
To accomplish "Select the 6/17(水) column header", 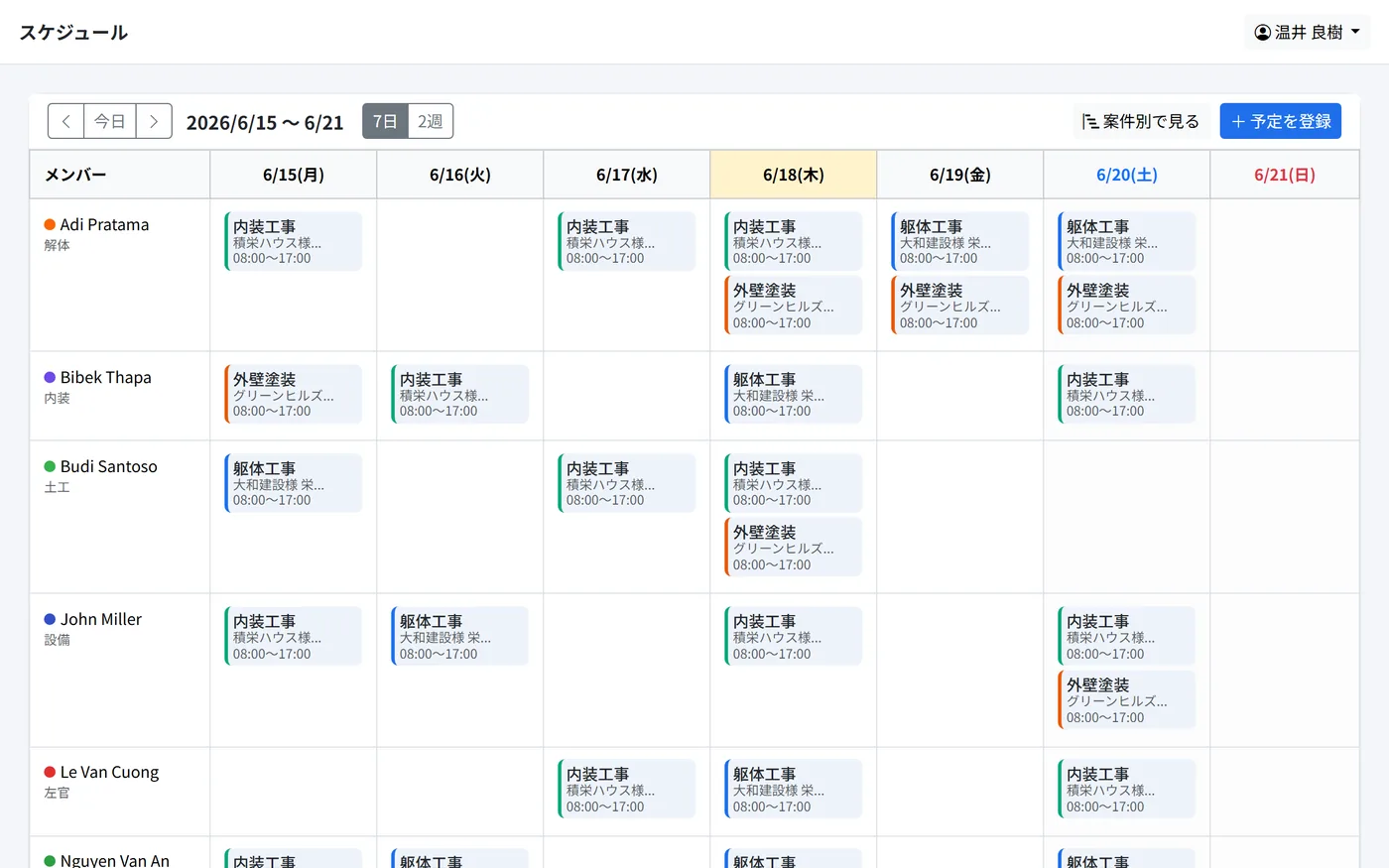I will coord(627,175).
